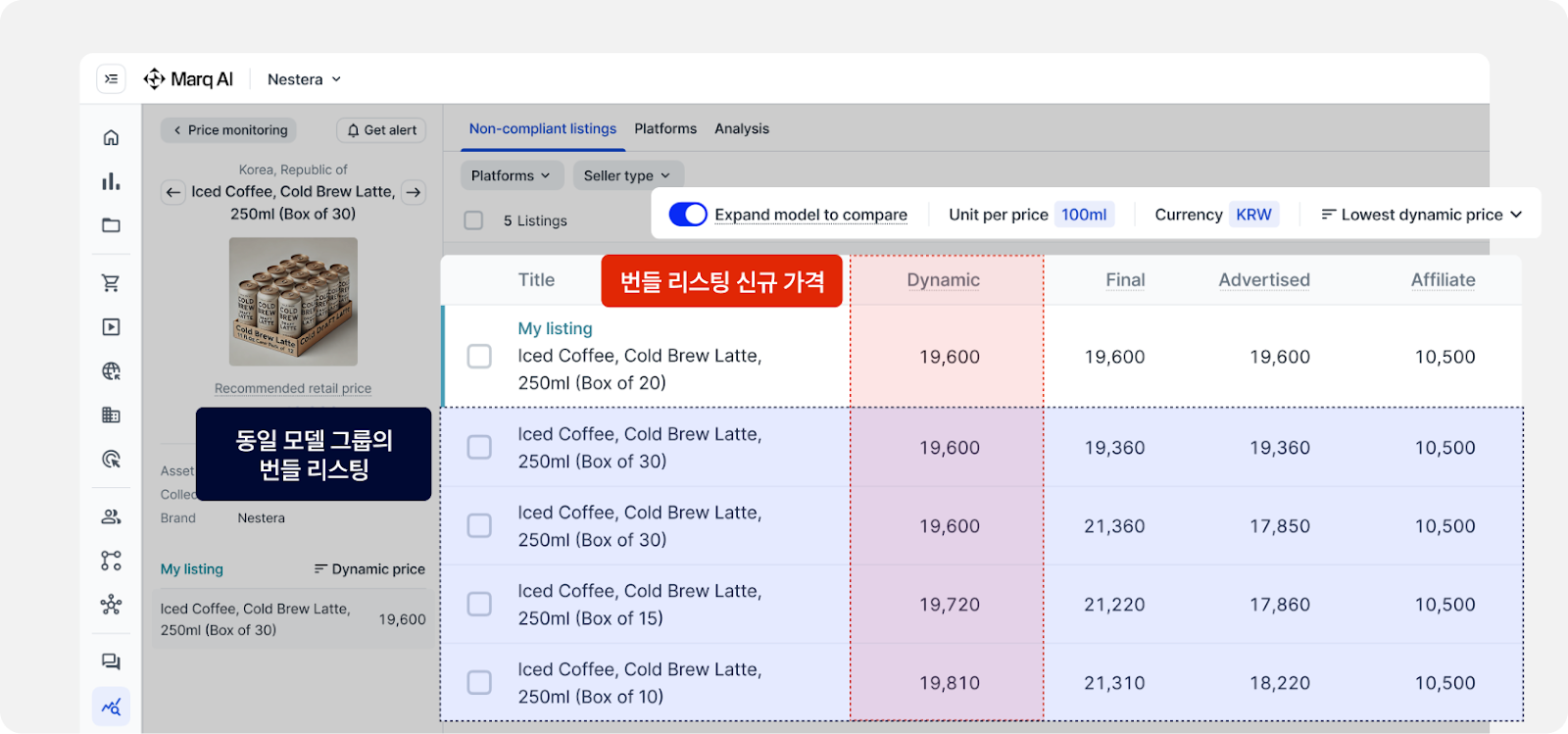Toggle the sidebar collapse icon
This screenshot has height=734, width=1568.
click(x=111, y=79)
